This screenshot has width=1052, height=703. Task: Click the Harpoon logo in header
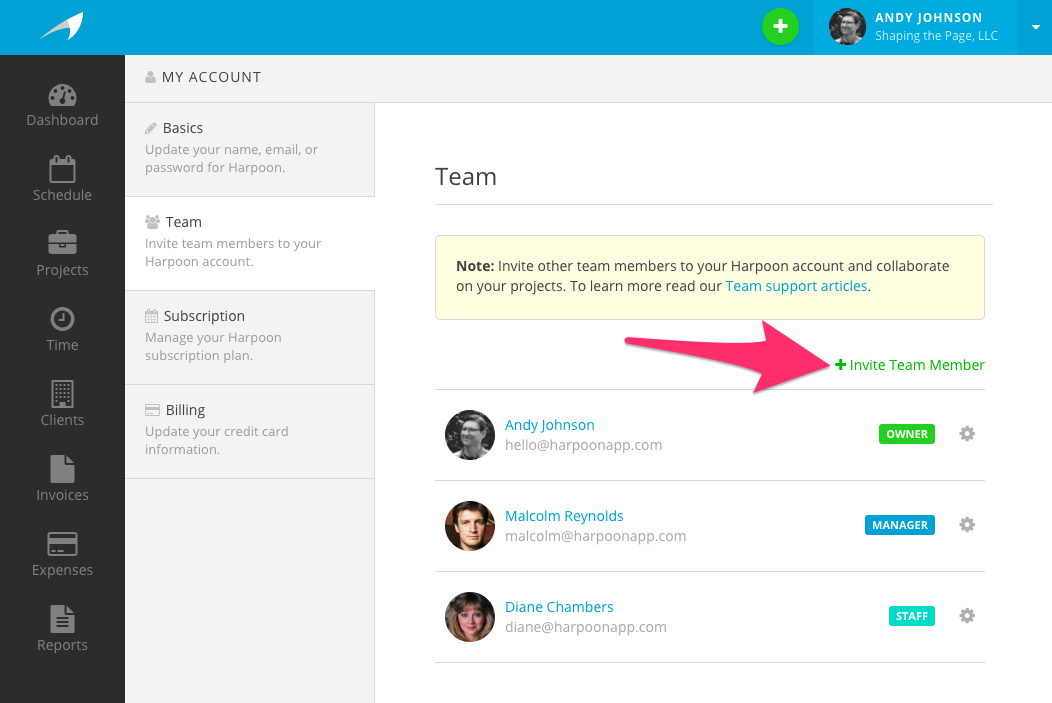62,27
